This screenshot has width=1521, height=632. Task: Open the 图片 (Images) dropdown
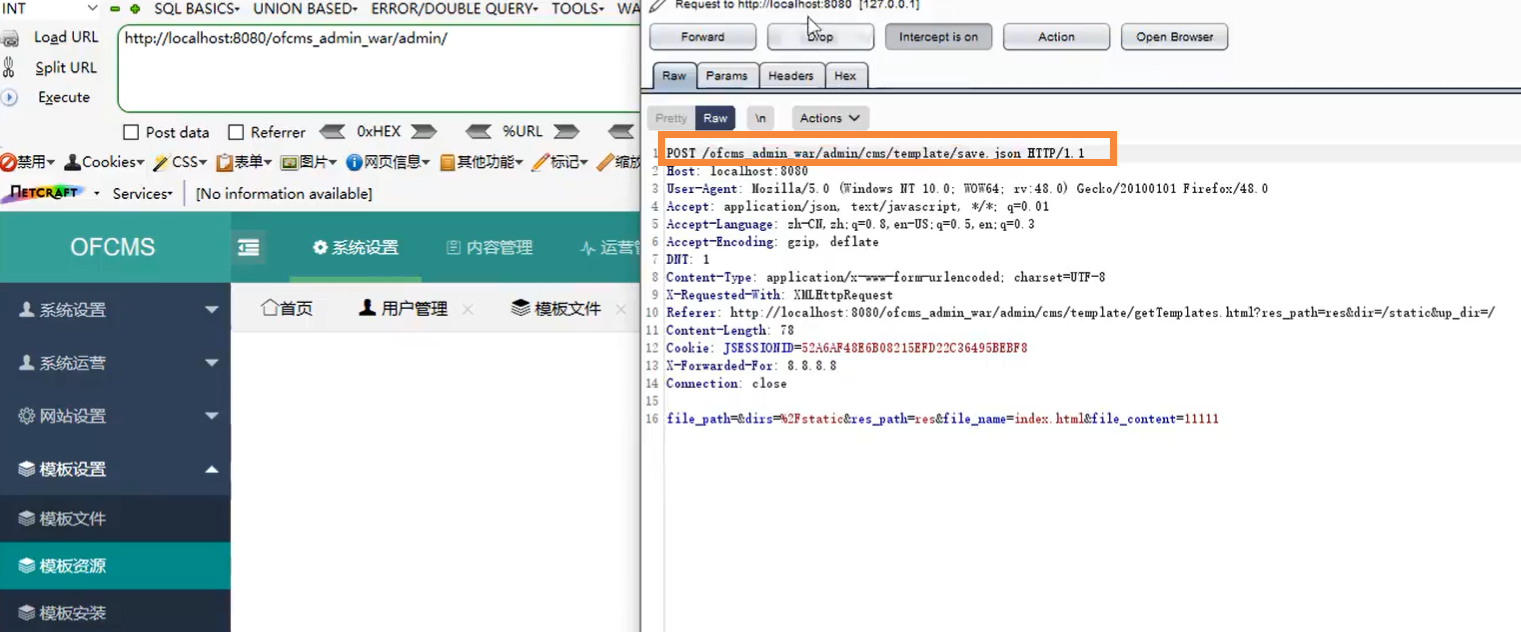(x=310, y=162)
